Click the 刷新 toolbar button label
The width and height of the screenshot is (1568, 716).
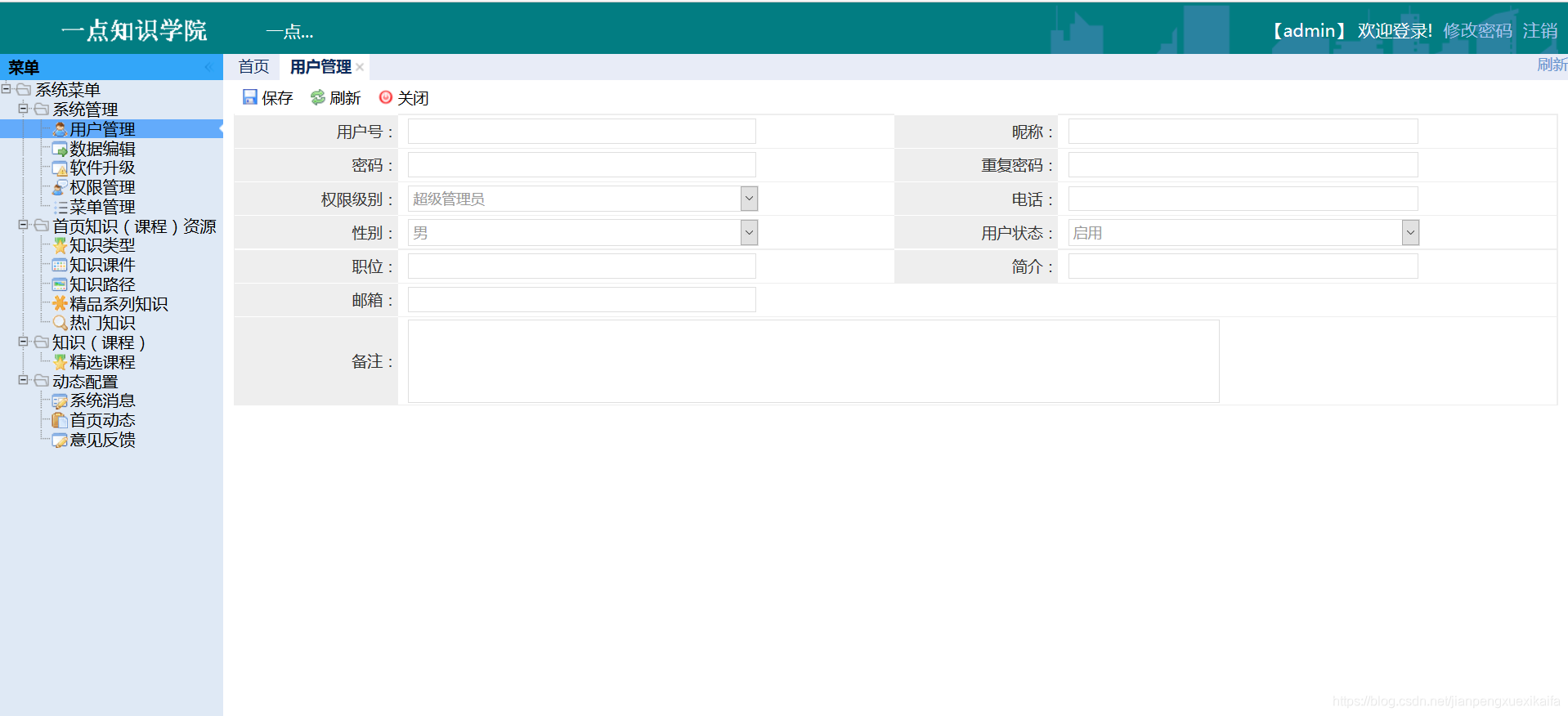(x=345, y=98)
